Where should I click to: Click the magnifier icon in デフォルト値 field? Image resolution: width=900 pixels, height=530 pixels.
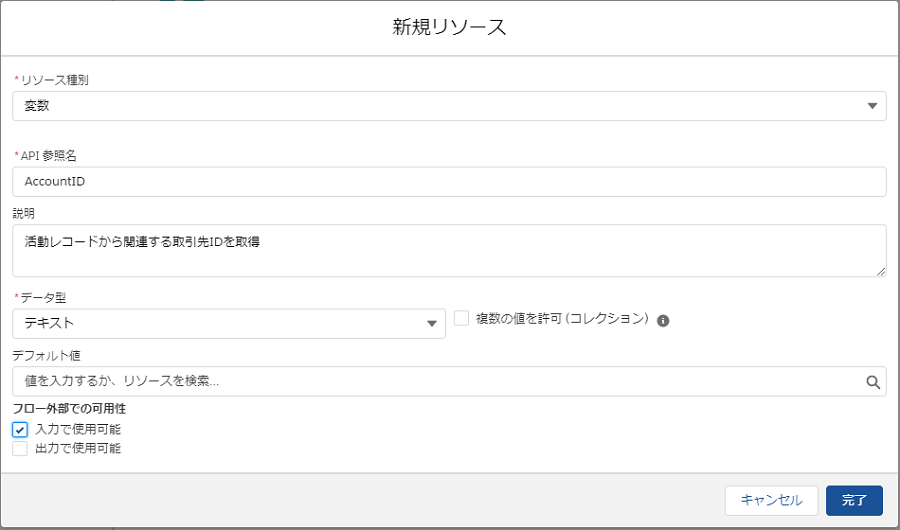(873, 382)
